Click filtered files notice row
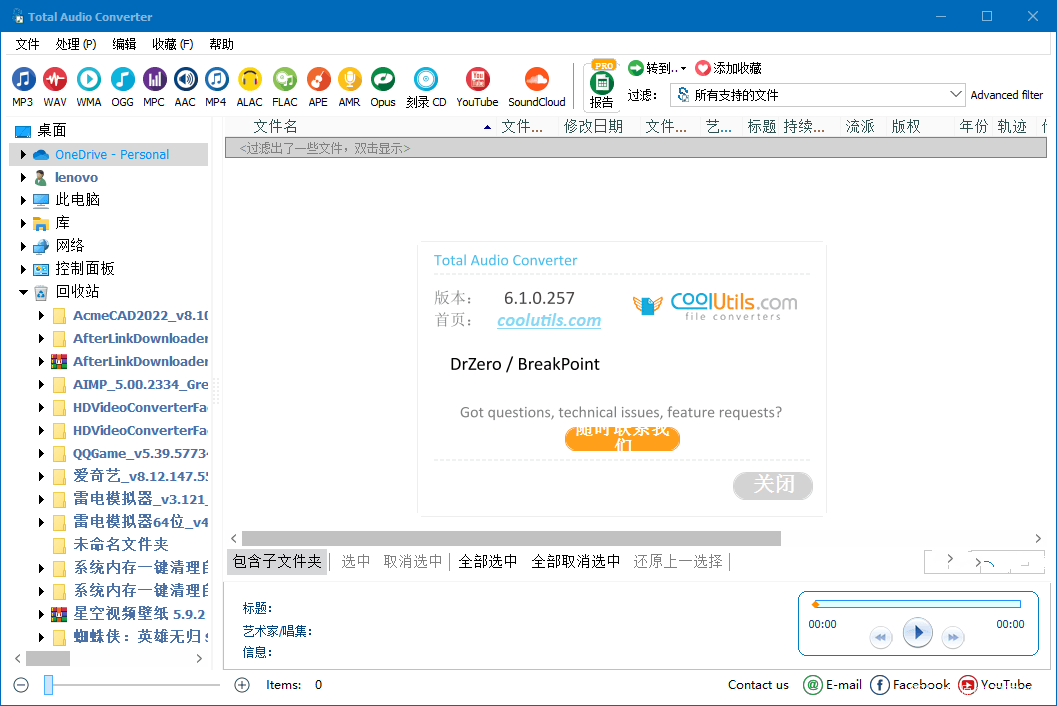Viewport: 1057px width, 706px height. (x=636, y=148)
